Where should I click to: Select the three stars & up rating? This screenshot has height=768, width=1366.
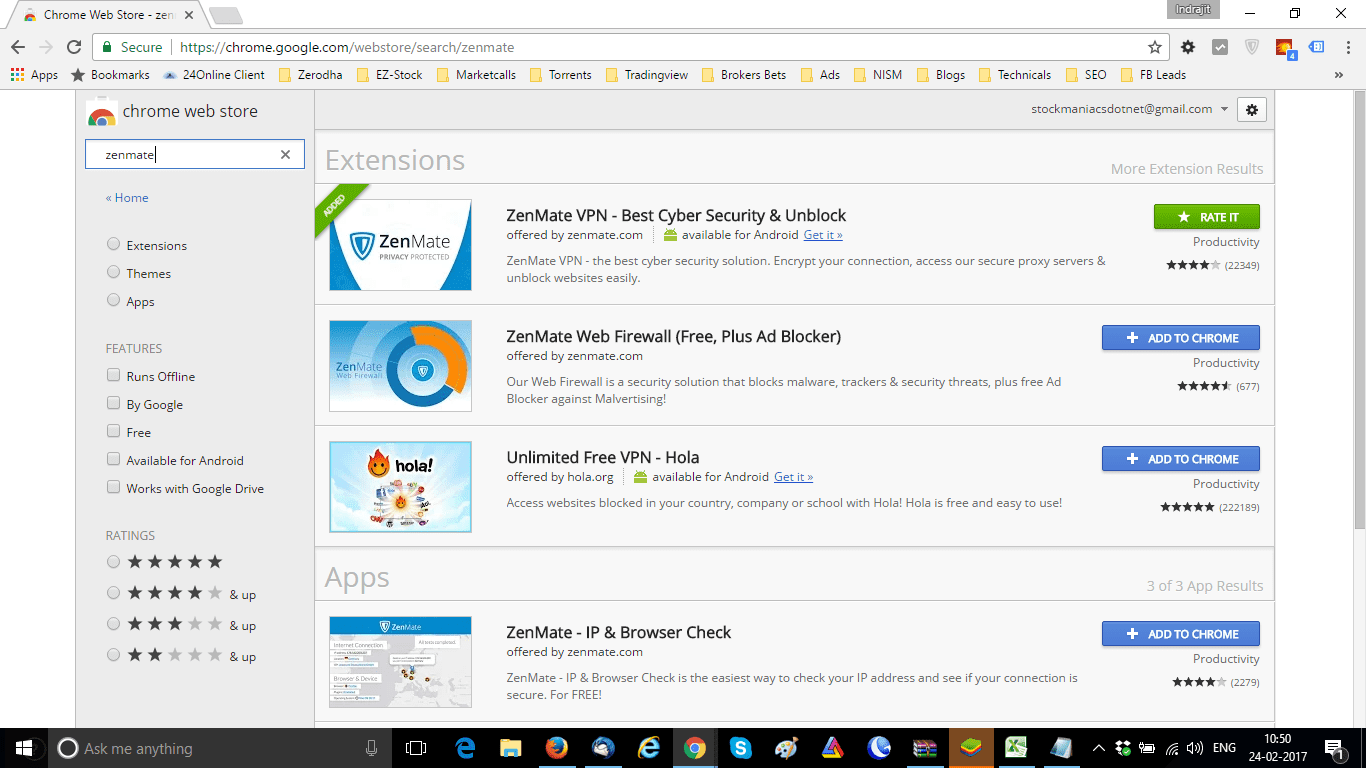click(x=114, y=624)
